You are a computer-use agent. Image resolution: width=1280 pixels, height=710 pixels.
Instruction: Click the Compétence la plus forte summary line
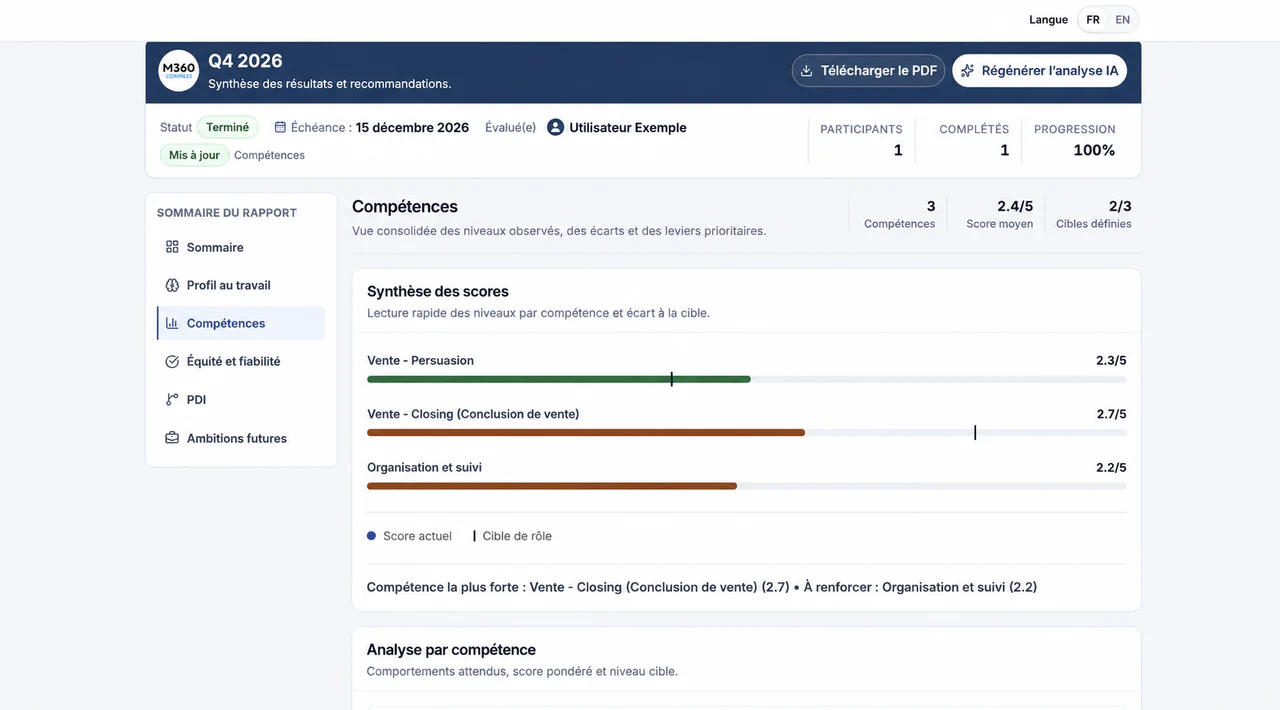point(702,587)
